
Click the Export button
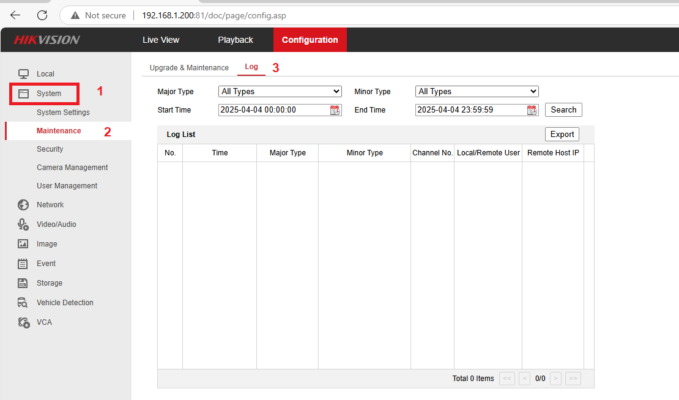point(562,134)
